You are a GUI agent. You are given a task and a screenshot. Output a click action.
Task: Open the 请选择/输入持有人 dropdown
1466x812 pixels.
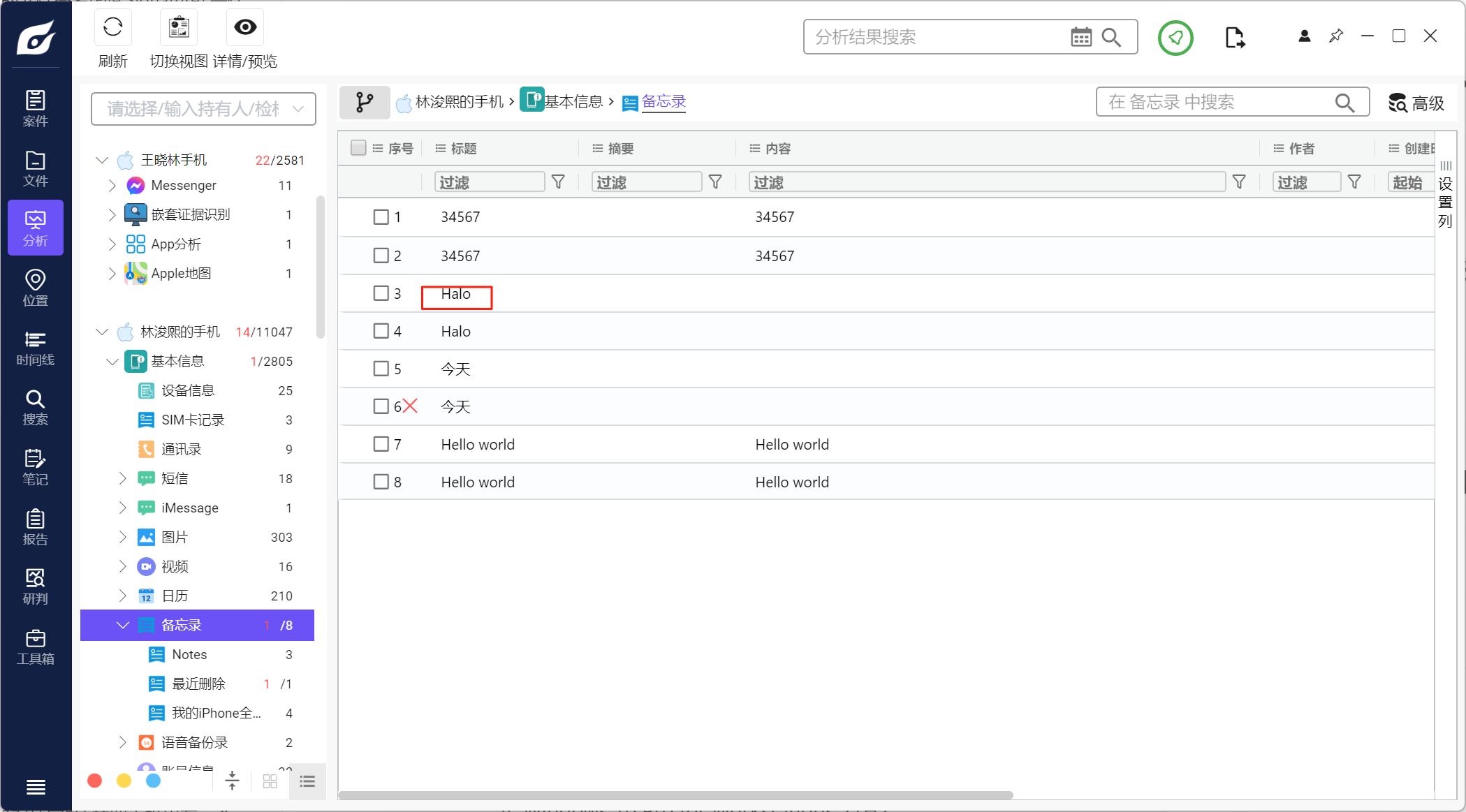(203, 109)
